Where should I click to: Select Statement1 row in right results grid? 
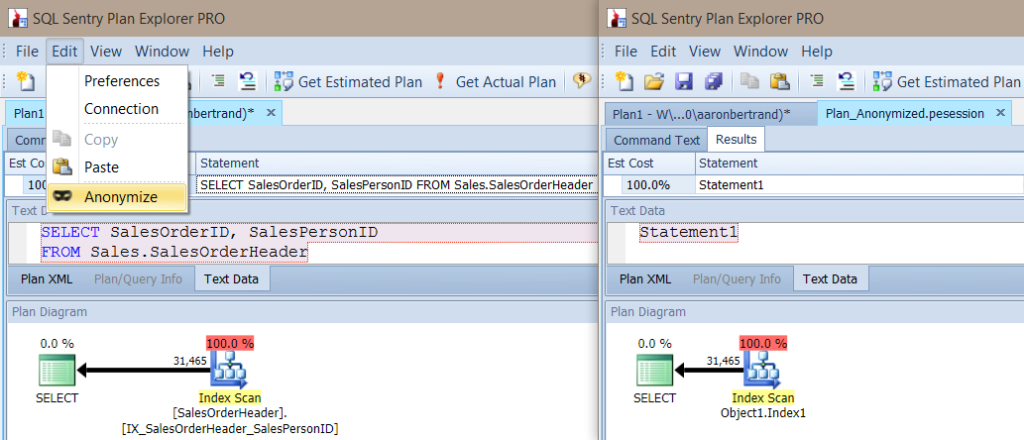[x=860, y=185]
